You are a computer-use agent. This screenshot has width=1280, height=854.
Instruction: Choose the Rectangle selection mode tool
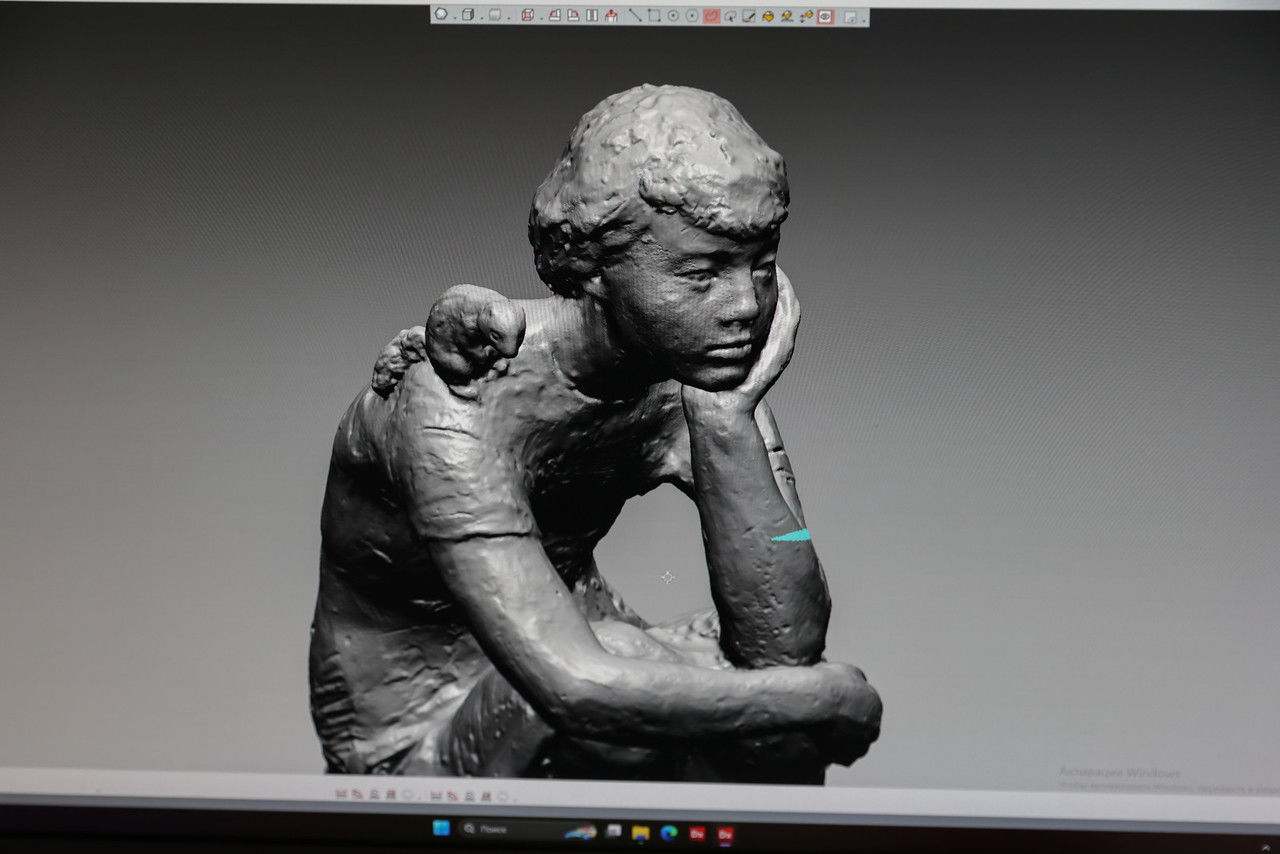point(654,15)
